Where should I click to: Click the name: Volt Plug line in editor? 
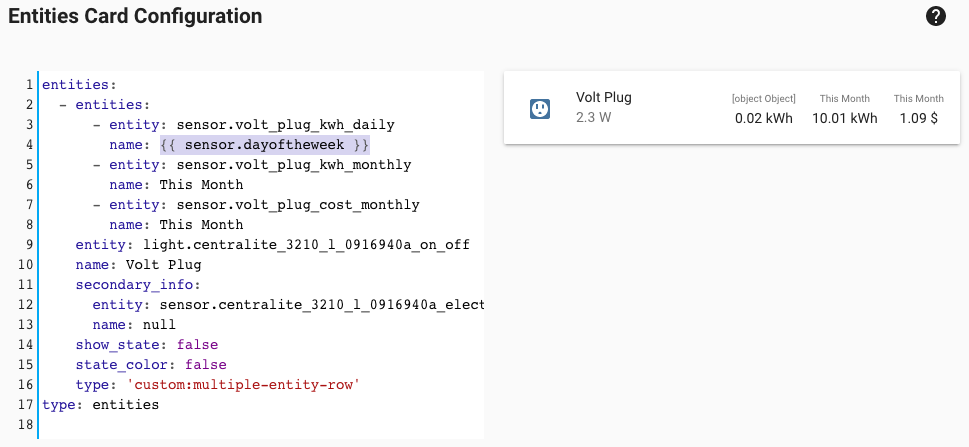pyautogui.click(x=138, y=265)
